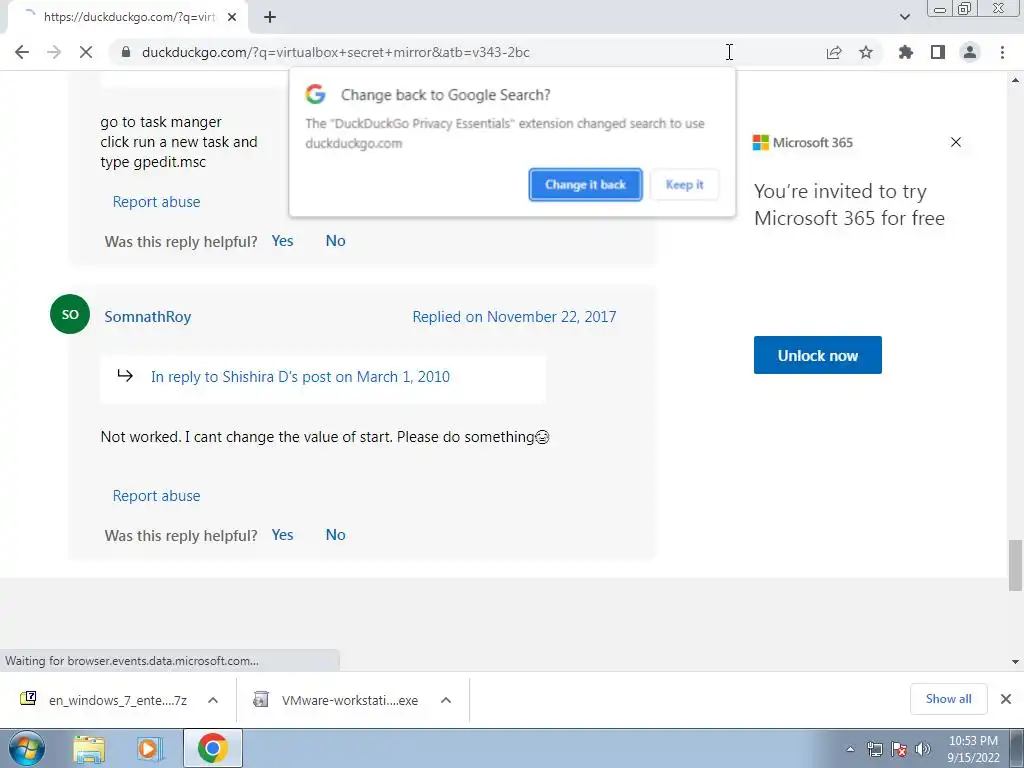Click the scrollbar up arrow

coord(1015,80)
